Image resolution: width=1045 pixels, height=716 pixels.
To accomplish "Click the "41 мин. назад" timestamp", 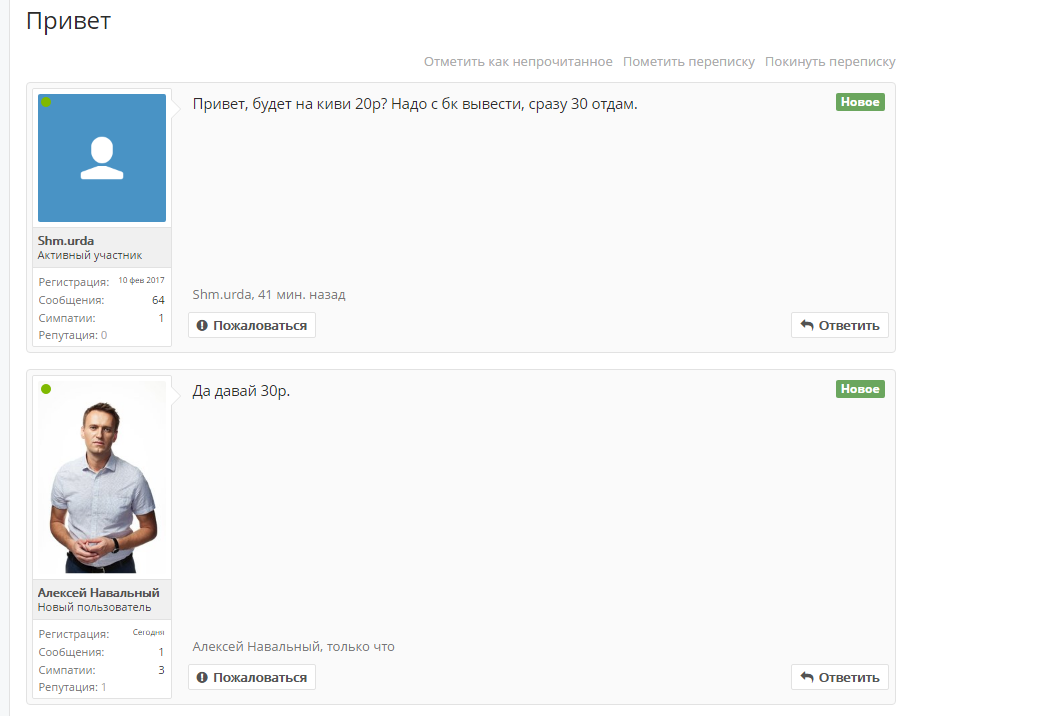I will coord(302,295).
